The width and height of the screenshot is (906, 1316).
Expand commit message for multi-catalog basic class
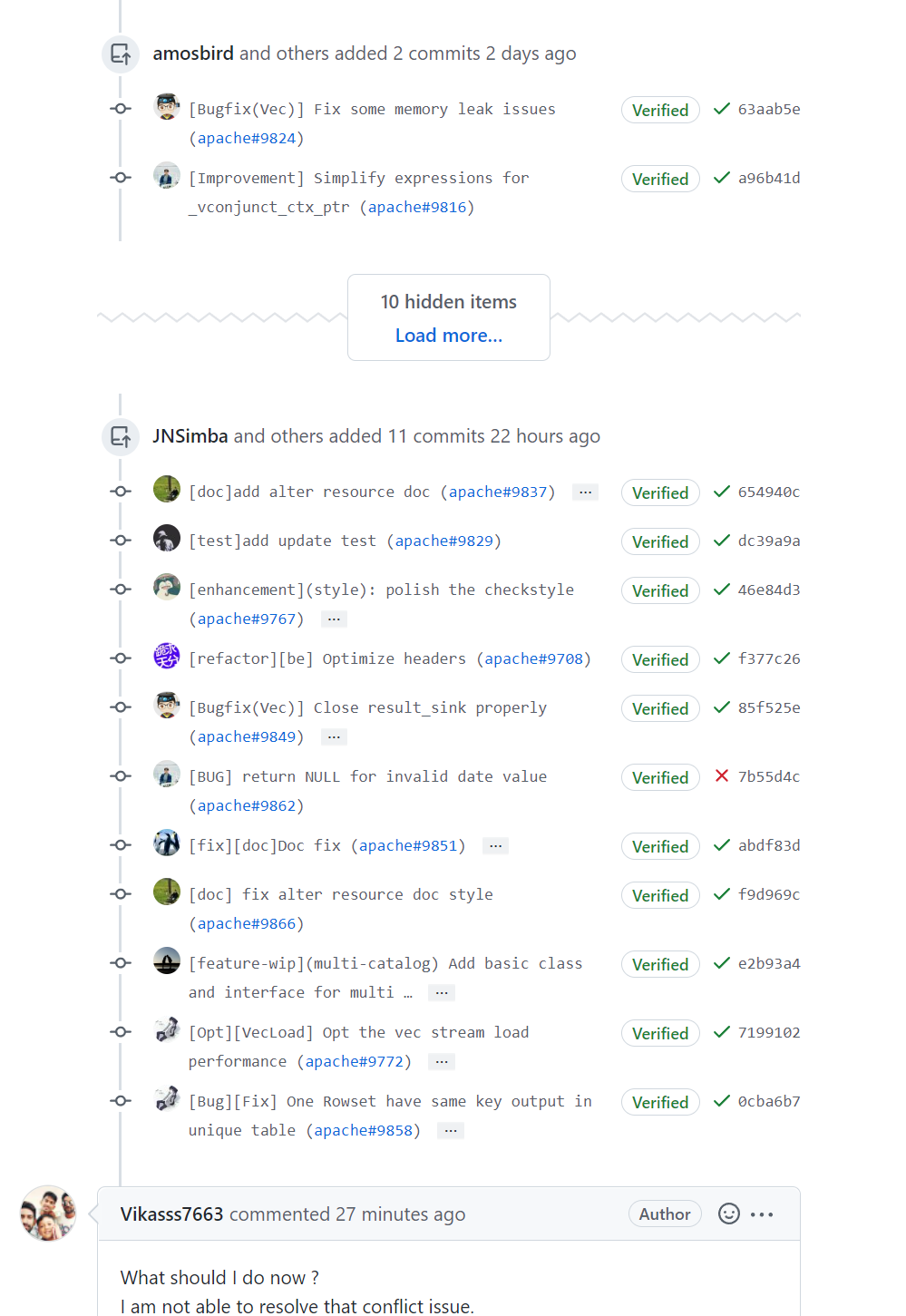(442, 993)
